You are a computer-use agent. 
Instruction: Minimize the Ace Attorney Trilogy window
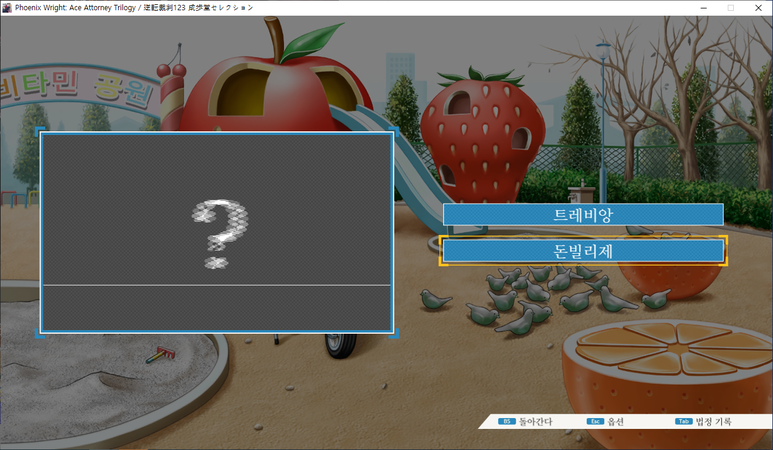pyautogui.click(x=703, y=8)
